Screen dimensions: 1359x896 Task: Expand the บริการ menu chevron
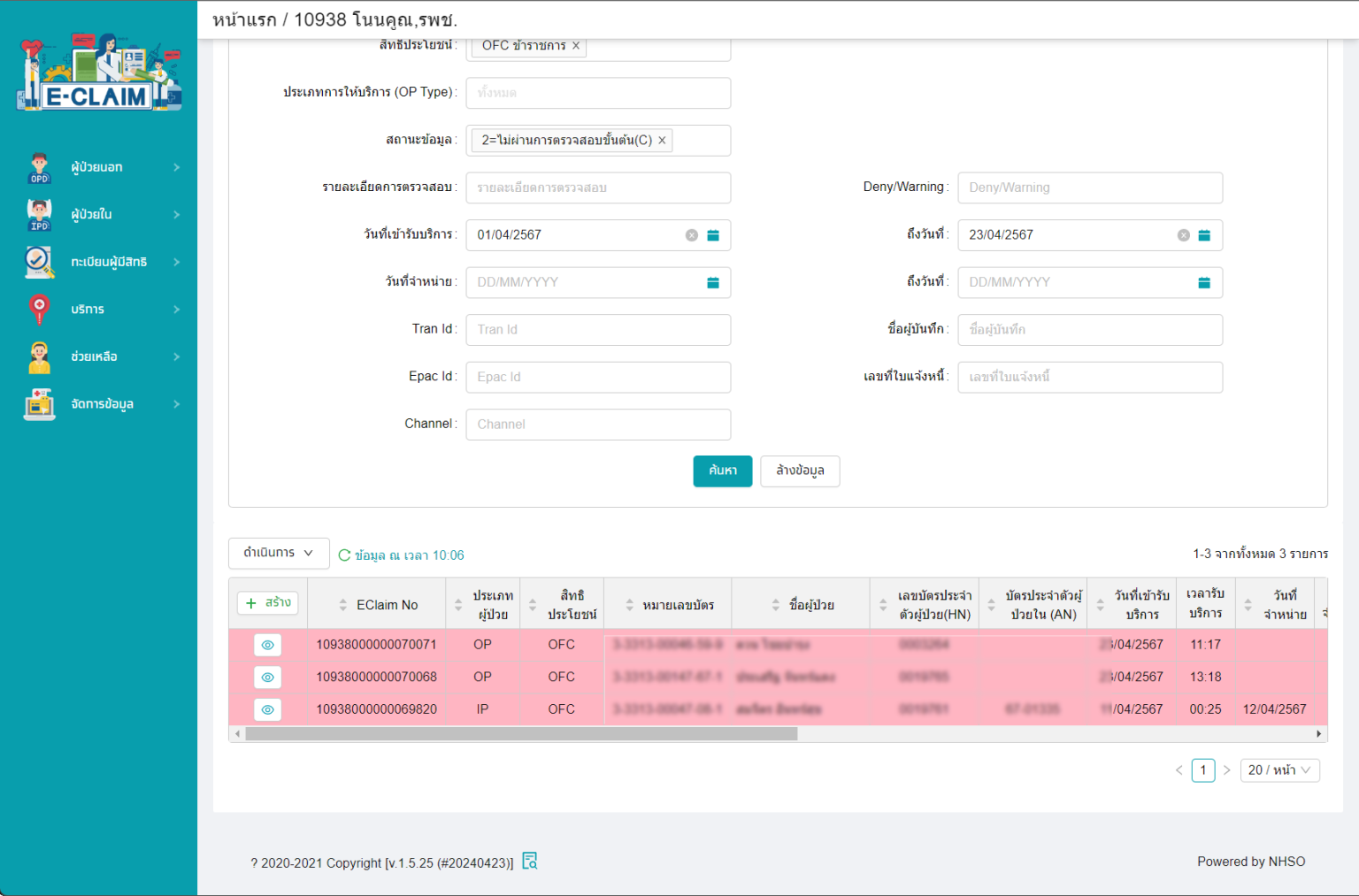point(176,309)
